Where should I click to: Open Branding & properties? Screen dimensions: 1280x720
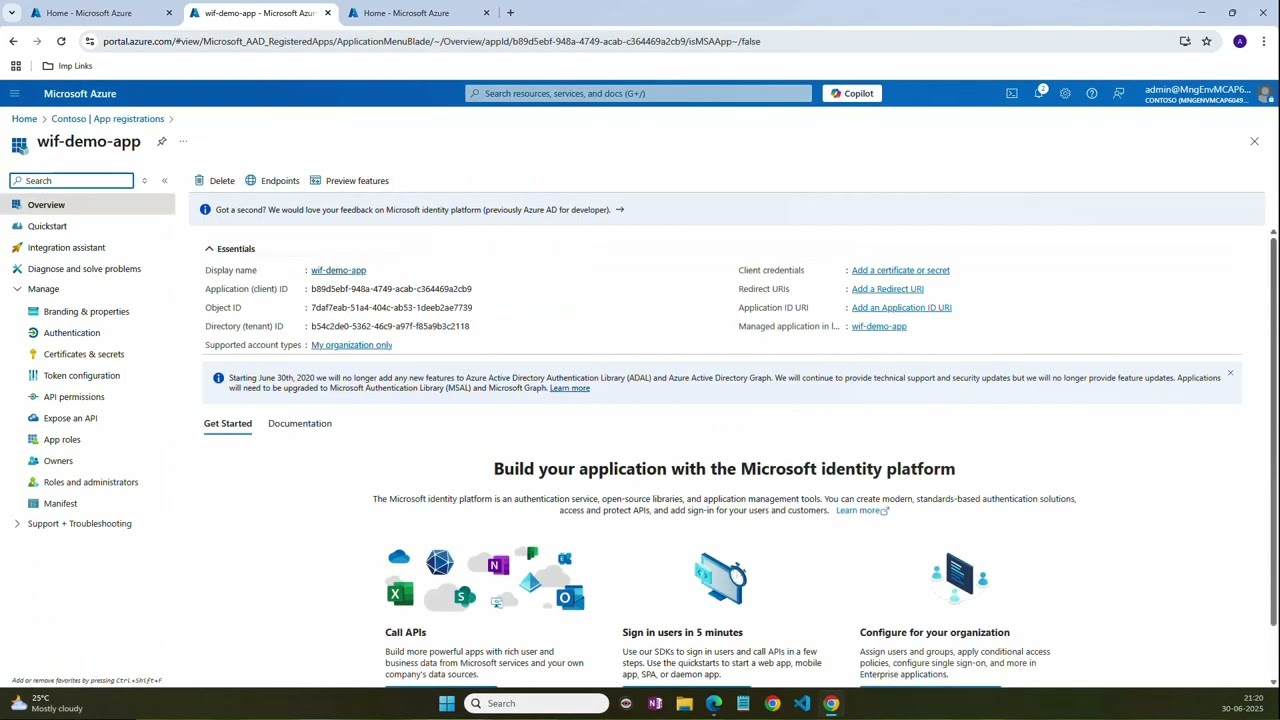[x=86, y=311]
